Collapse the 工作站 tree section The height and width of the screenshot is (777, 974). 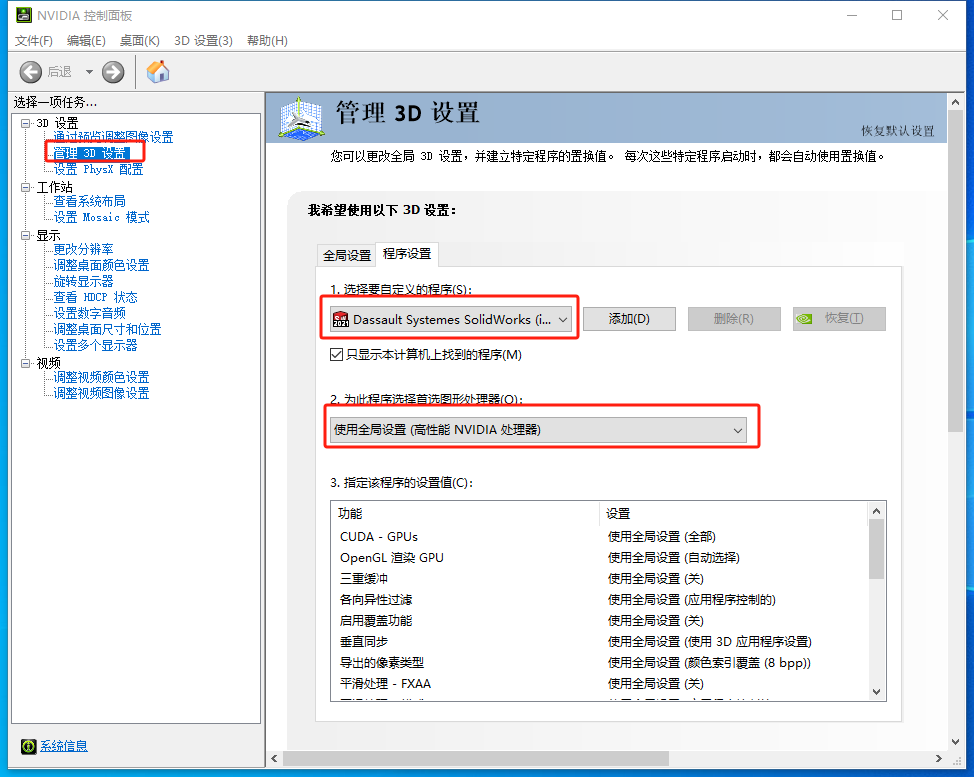pyautogui.click(x=25, y=185)
